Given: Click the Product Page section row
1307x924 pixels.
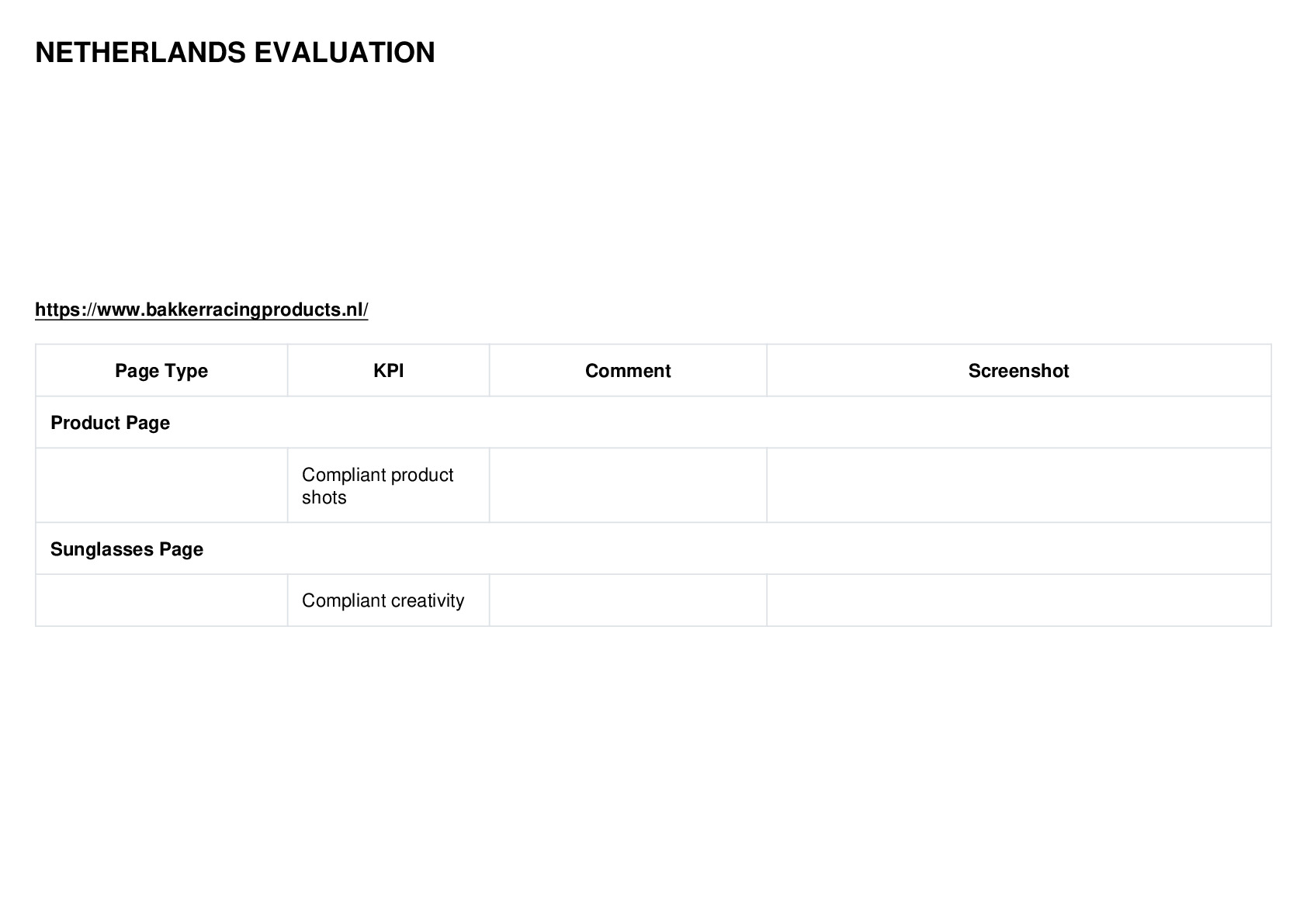Looking at the screenshot, I should coord(653,423).
